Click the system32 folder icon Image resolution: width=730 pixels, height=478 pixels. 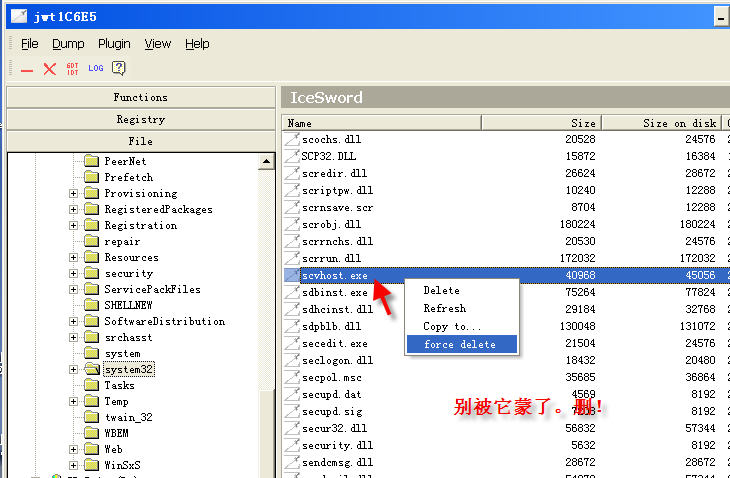[92, 370]
